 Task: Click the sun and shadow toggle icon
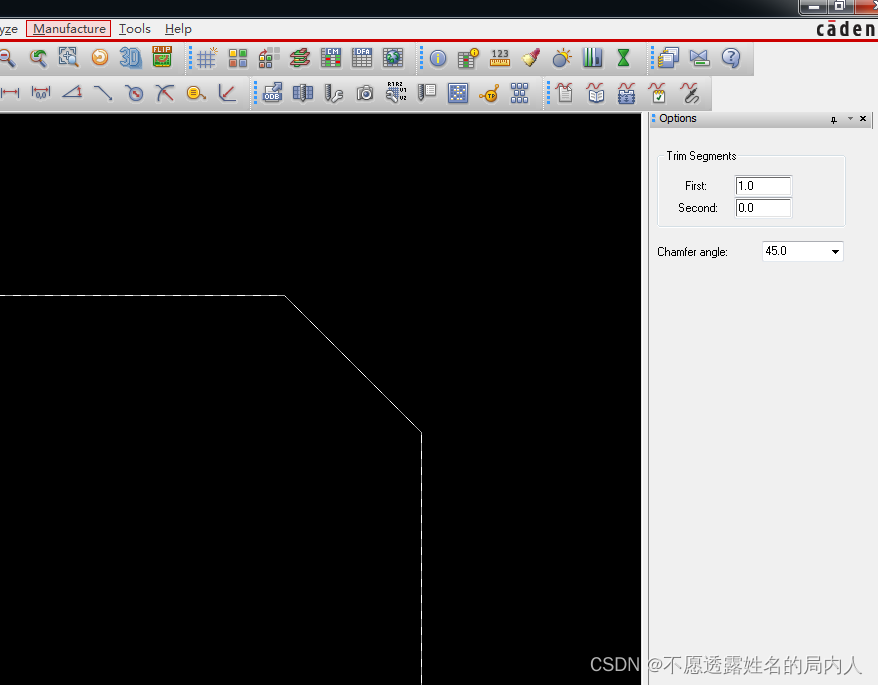[562, 58]
